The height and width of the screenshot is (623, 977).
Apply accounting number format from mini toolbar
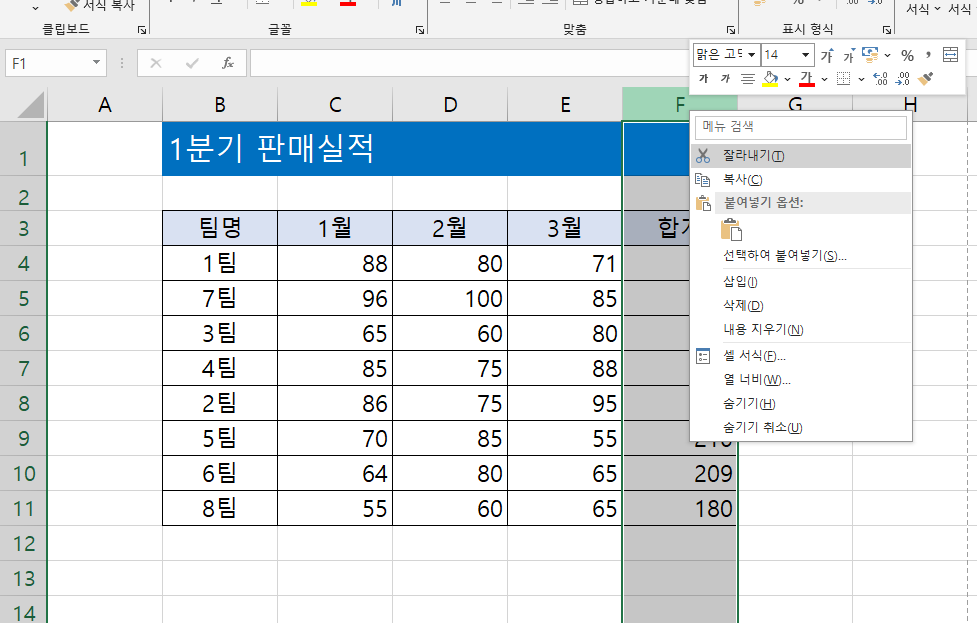pos(870,55)
